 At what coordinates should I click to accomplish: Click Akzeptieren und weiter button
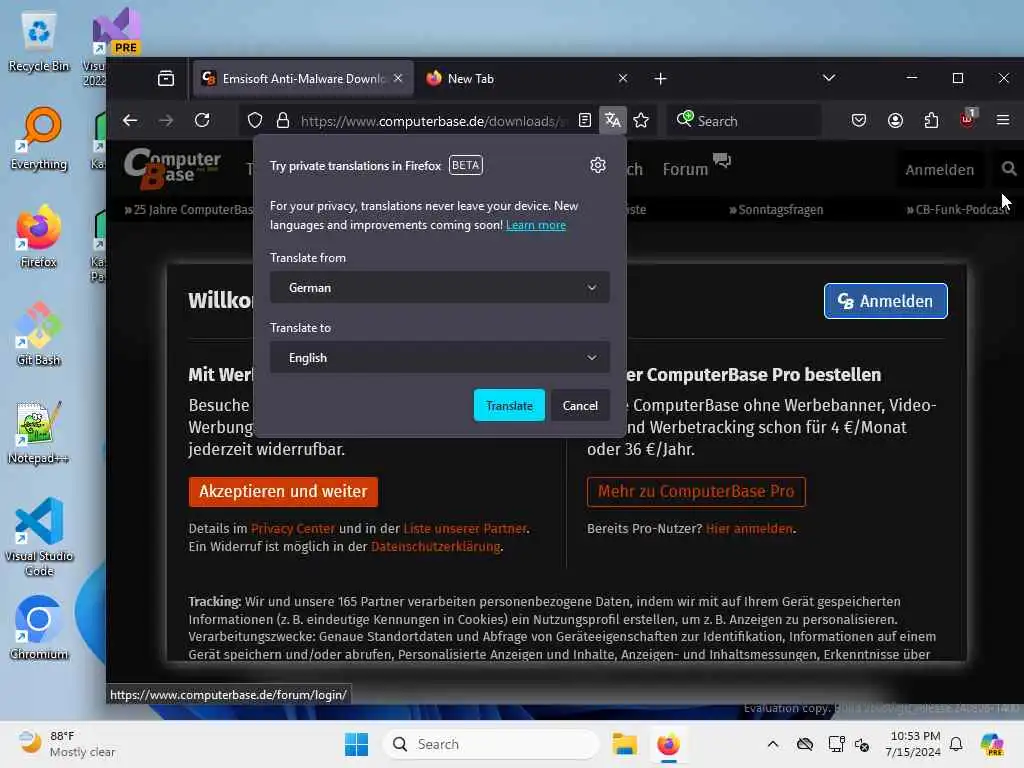click(x=283, y=491)
